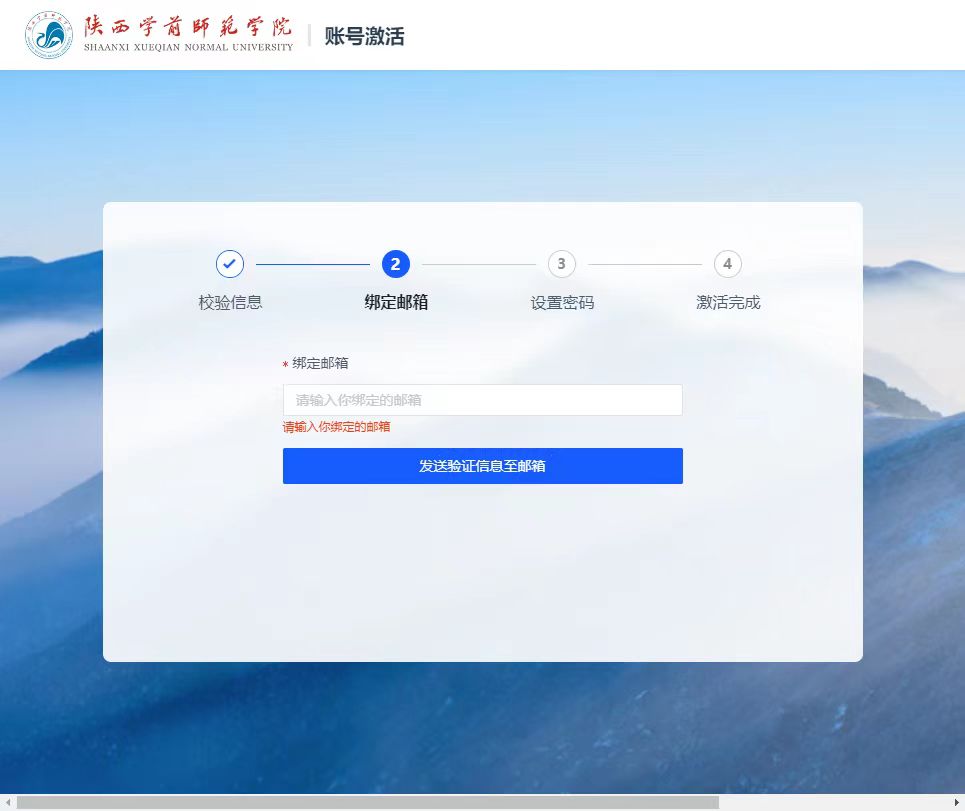Click the 账号激活 page title
Viewport: 965px width, 811px height.
(x=364, y=37)
